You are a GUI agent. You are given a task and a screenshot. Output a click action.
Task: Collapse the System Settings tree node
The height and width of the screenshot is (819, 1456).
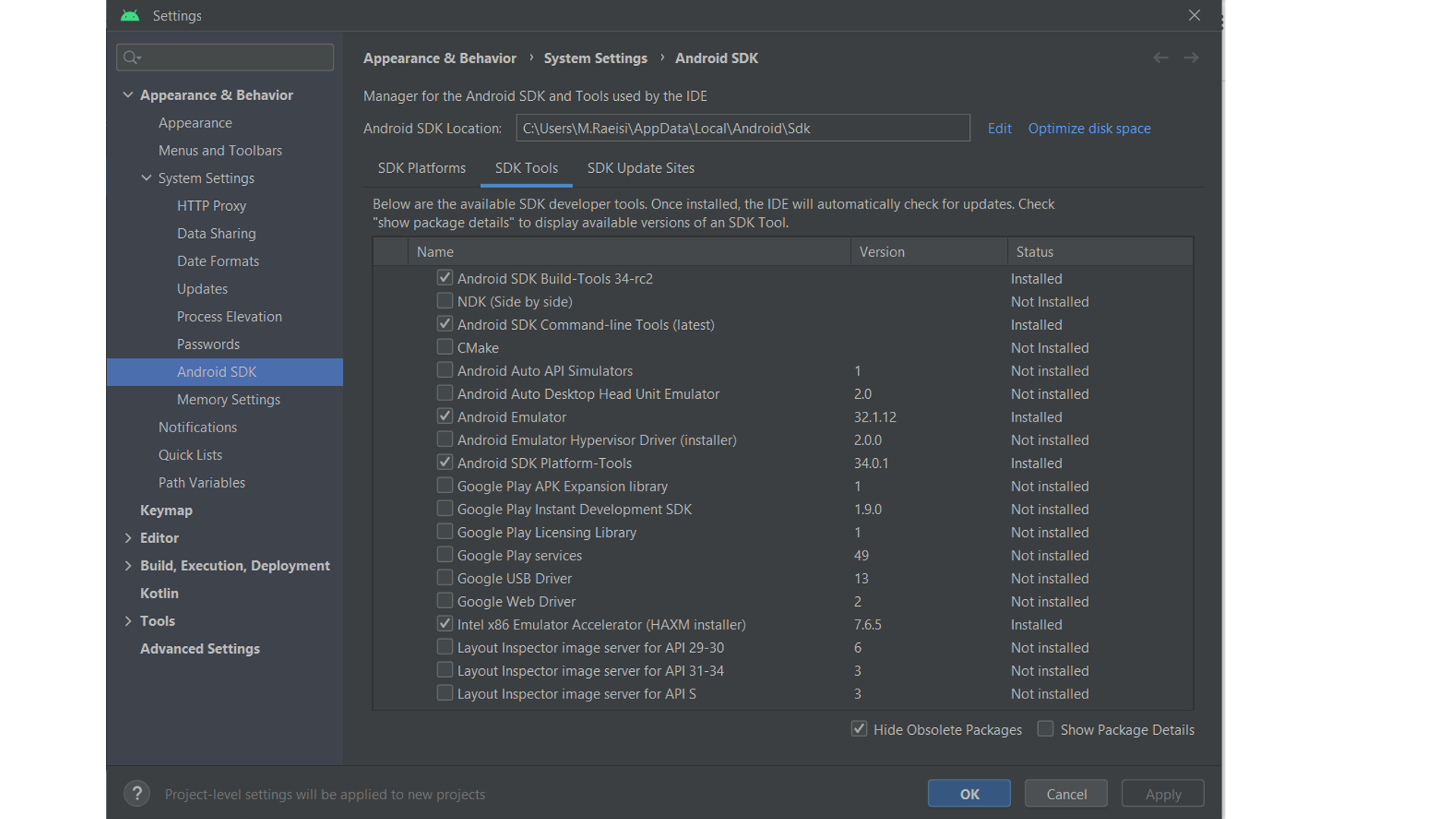tap(146, 177)
